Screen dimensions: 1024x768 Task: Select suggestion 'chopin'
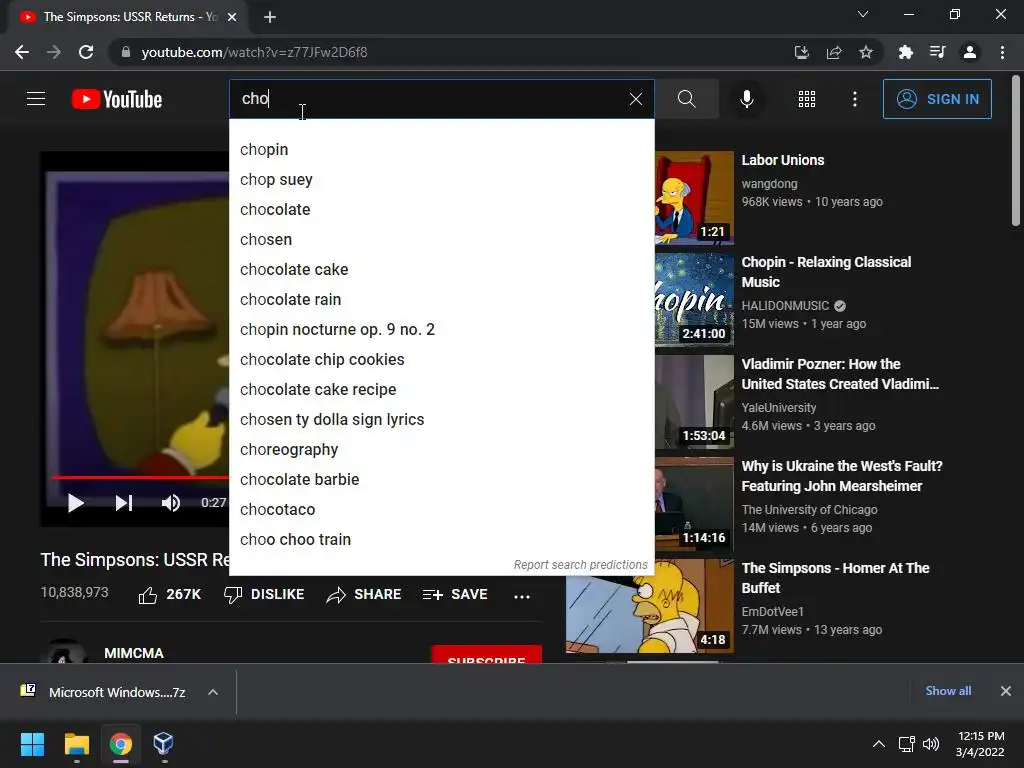[x=441, y=150]
